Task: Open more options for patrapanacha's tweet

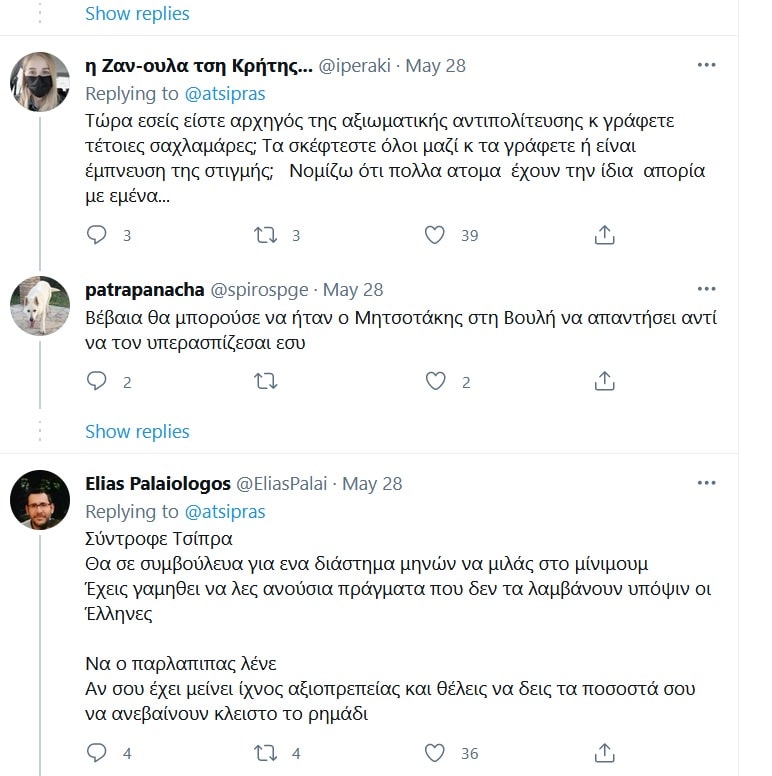Action: pos(706,289)
